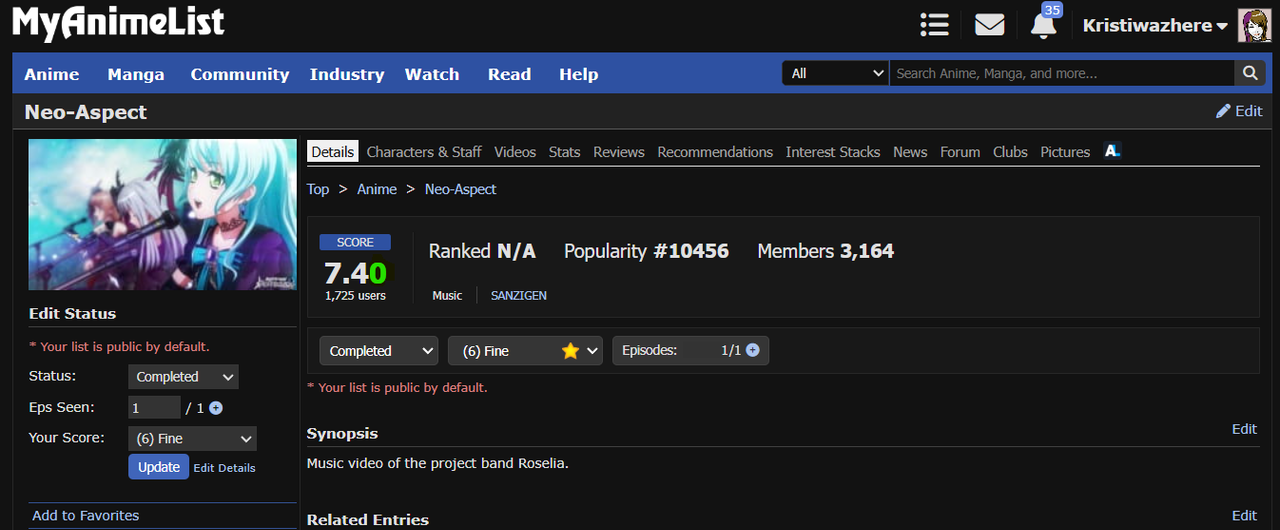This screenshot has width=1280, height=530.
Task: Switch to the News tab
Action: point(910,152)
